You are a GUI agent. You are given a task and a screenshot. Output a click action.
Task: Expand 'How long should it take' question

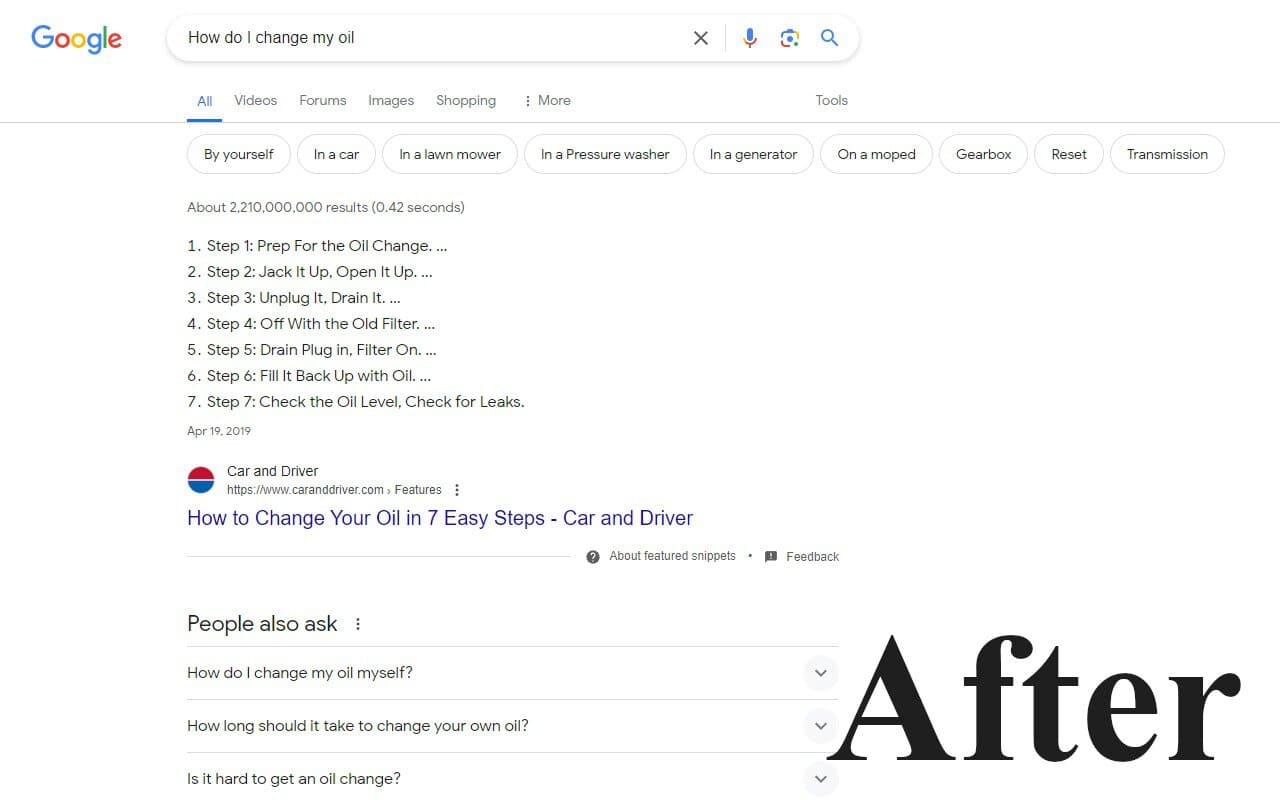point(820,726)
